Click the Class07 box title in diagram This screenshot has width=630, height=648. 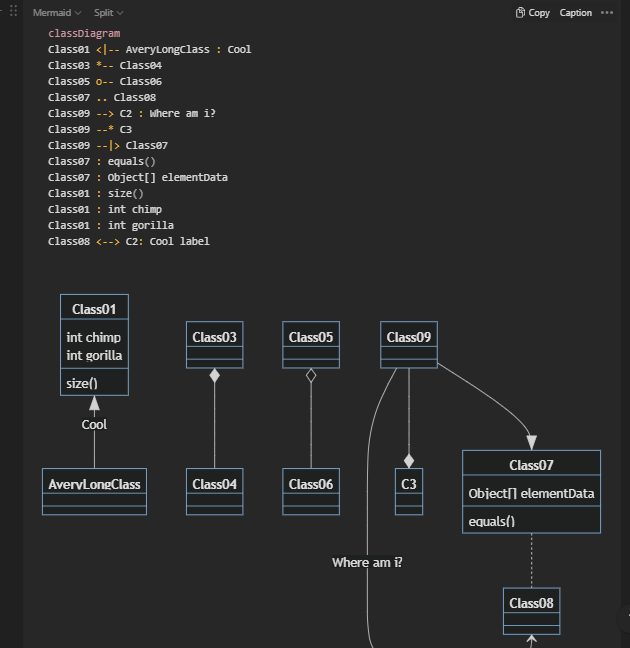pyautogui.click(x=531, y=465)
